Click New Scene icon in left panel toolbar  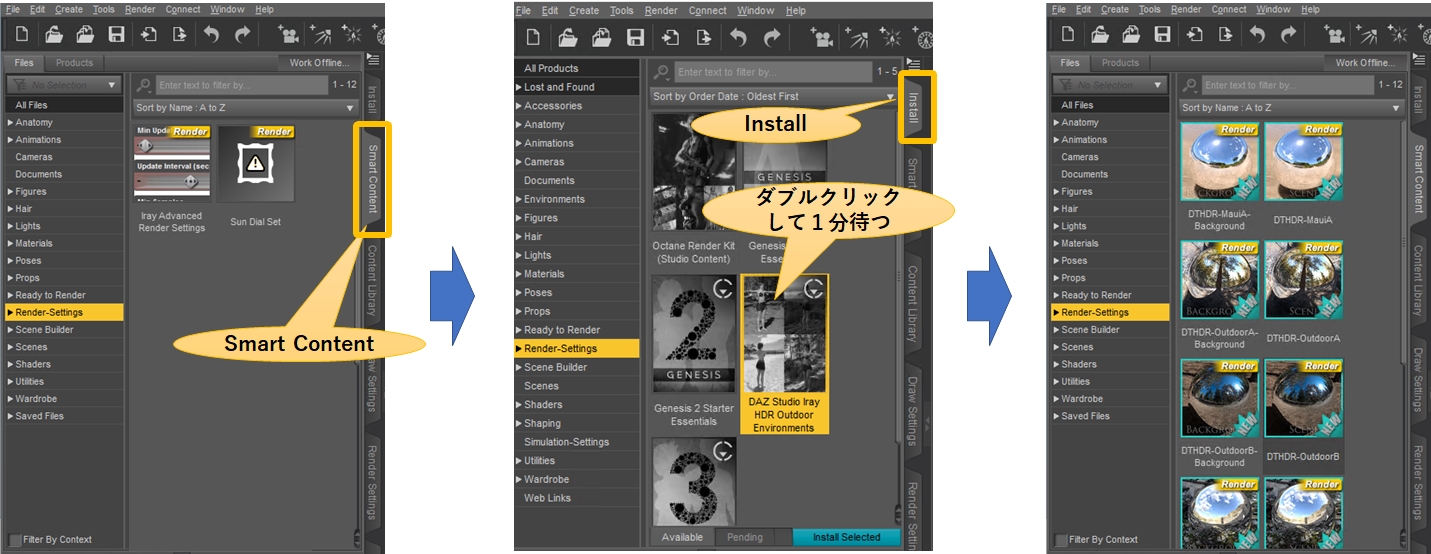21,35
